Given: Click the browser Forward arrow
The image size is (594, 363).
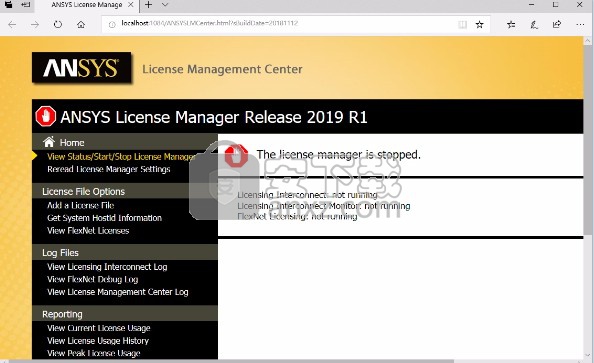Looking at the screenshot, I should click(x=35, y=25).
